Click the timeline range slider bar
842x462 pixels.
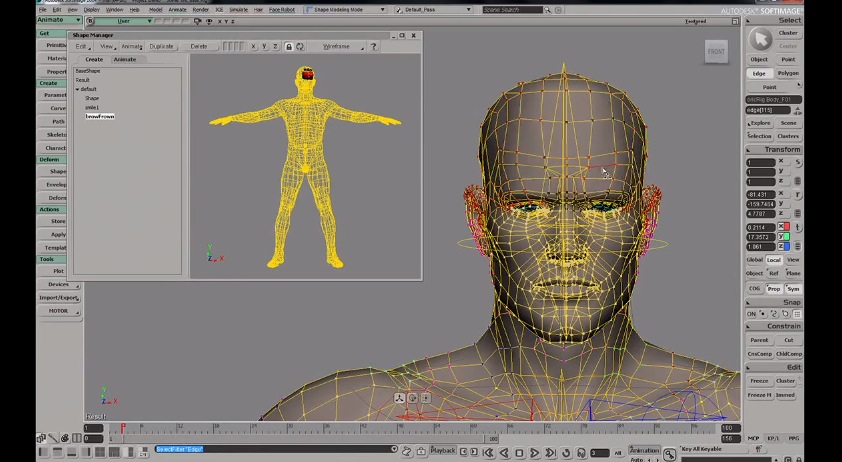click(303, 439)
